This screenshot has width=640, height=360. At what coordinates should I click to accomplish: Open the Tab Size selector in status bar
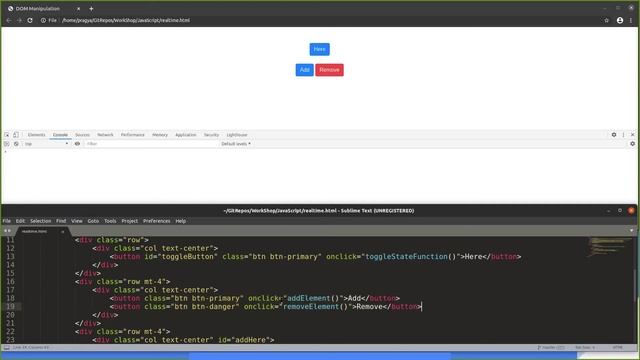pyautogui.click(x=585, y=347)
